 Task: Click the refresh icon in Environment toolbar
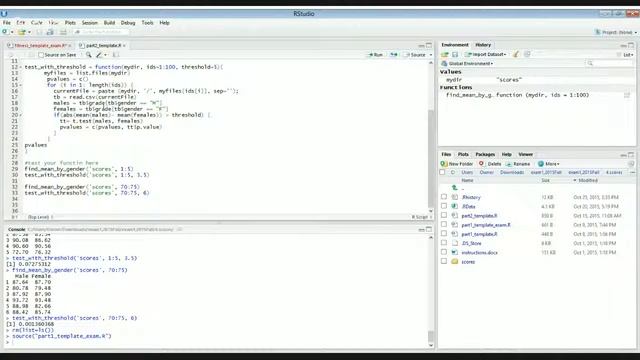click(x=527, y=54)
